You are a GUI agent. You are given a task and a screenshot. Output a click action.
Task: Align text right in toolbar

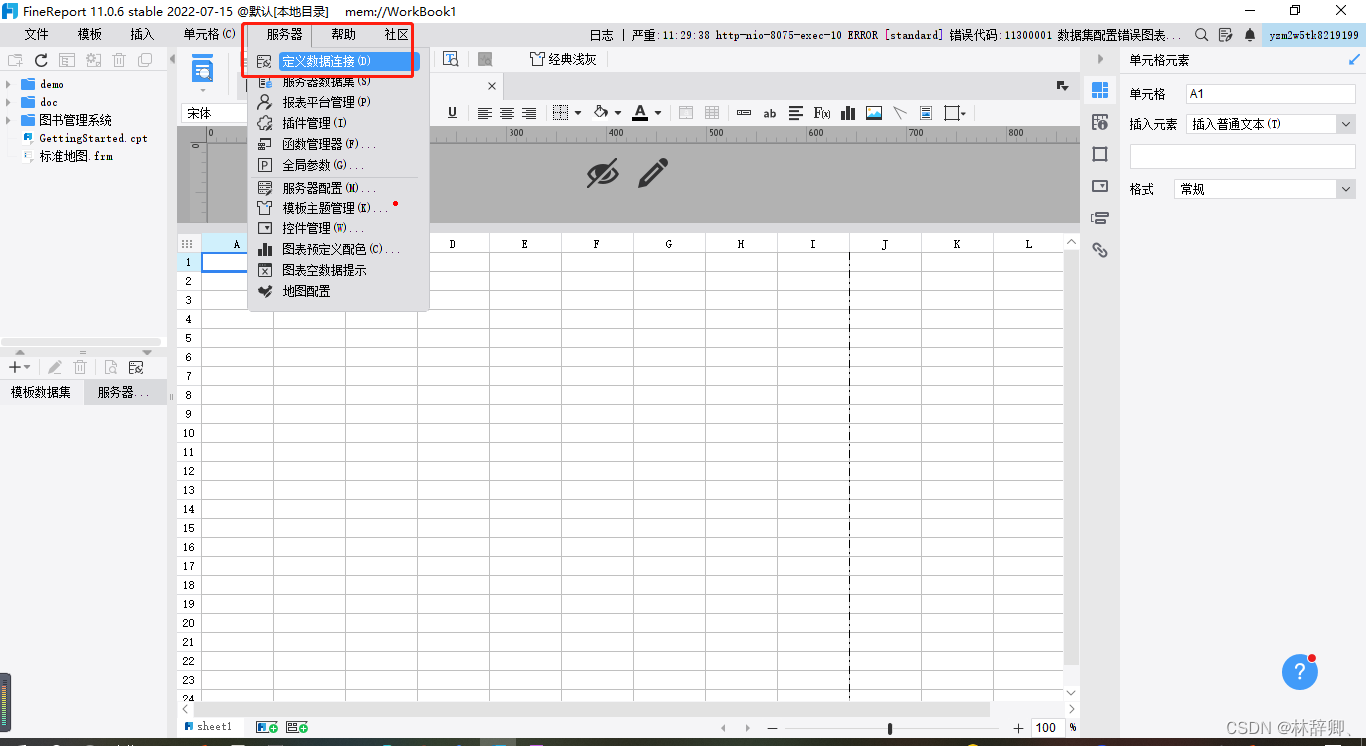click(529, 113)
